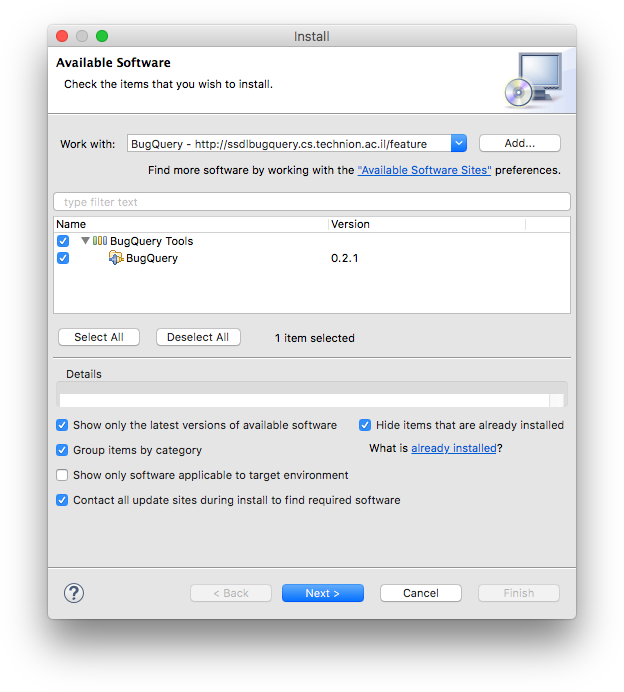Collapse the BugQuery Tools tree node

(86, 241)
